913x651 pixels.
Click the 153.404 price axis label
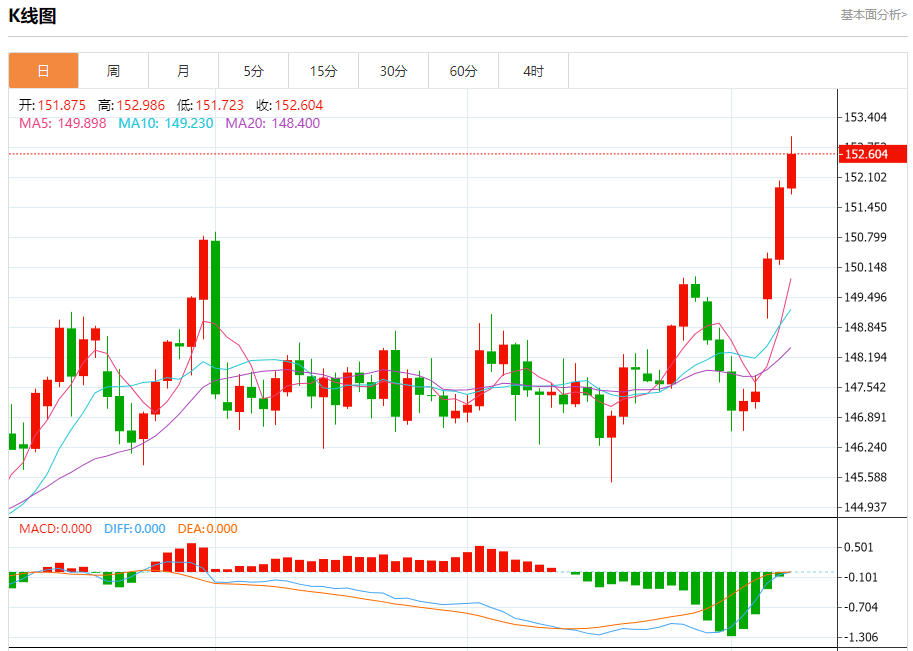(x=866, y=118)
